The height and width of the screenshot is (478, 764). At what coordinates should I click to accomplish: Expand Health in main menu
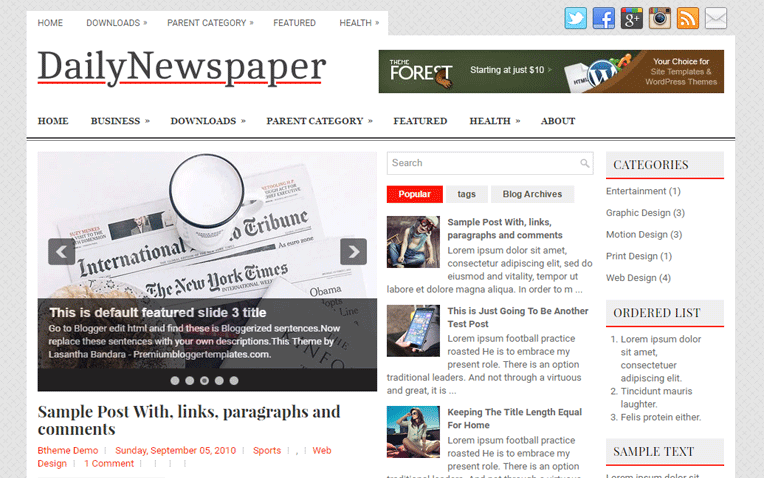[x=495, y=121]
